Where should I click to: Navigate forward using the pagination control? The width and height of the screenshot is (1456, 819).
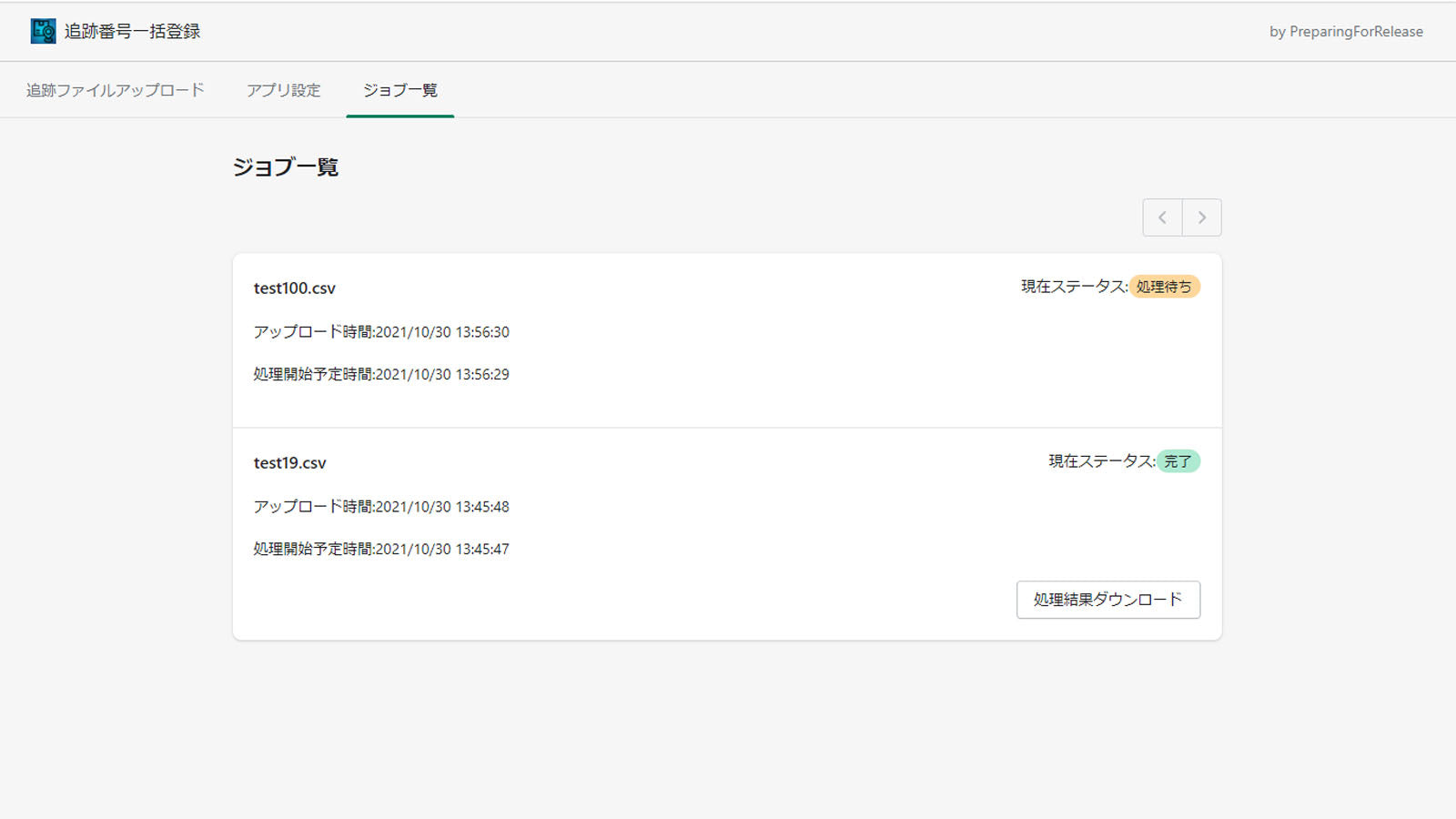[1202, 217]
